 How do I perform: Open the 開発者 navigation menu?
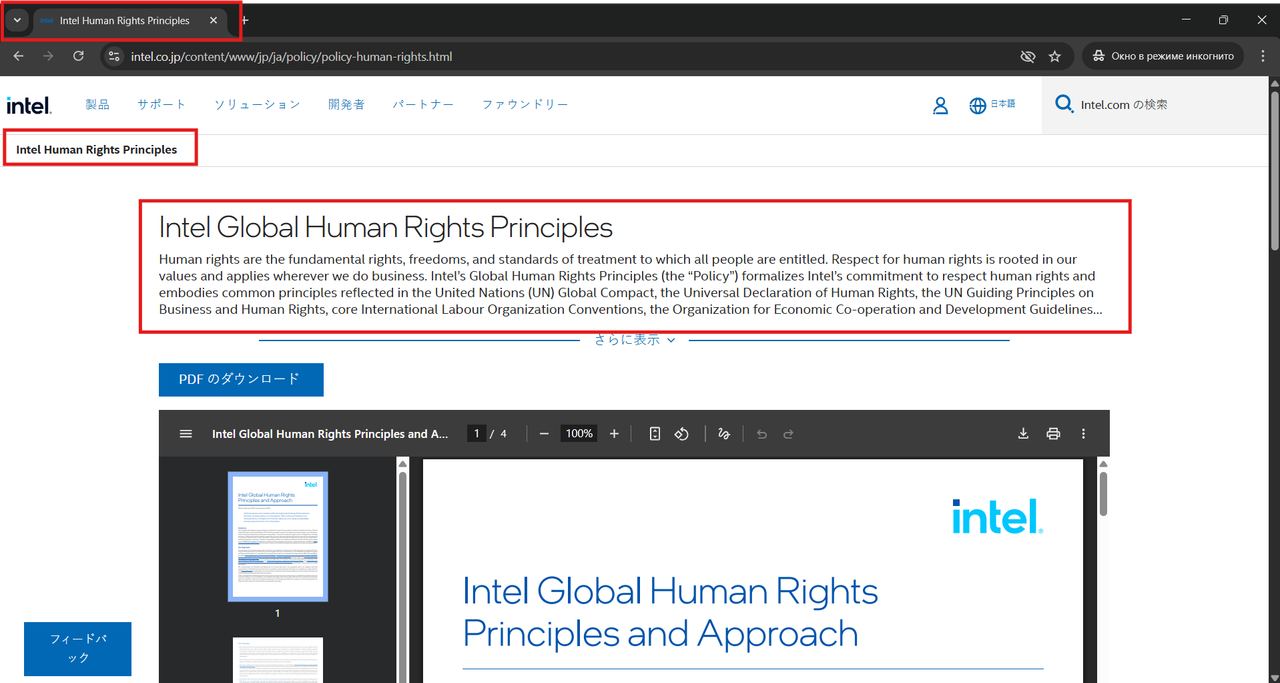coord(346,105)
